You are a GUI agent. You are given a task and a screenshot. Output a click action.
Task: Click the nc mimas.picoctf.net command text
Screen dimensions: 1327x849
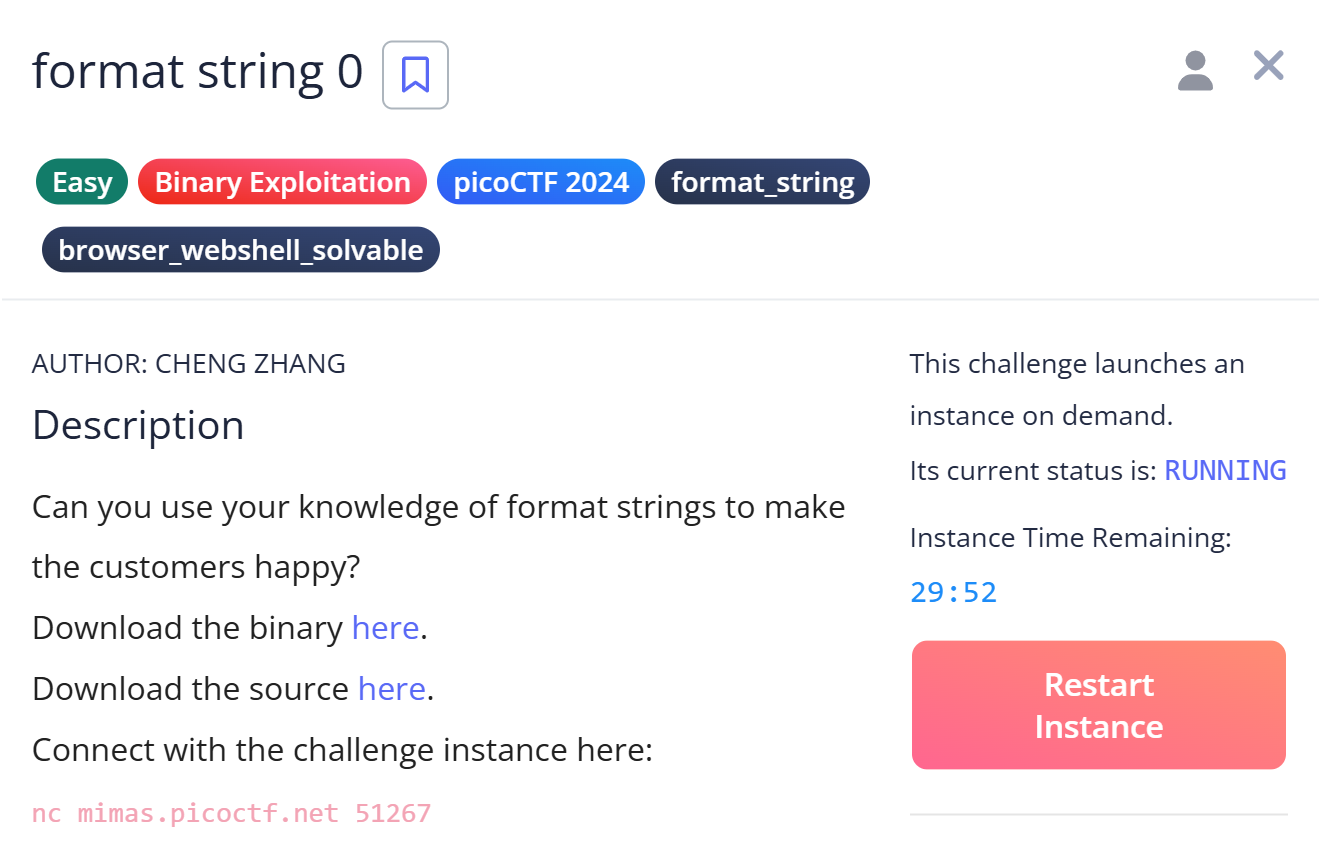pyautogui.click(x=231, y=813)
